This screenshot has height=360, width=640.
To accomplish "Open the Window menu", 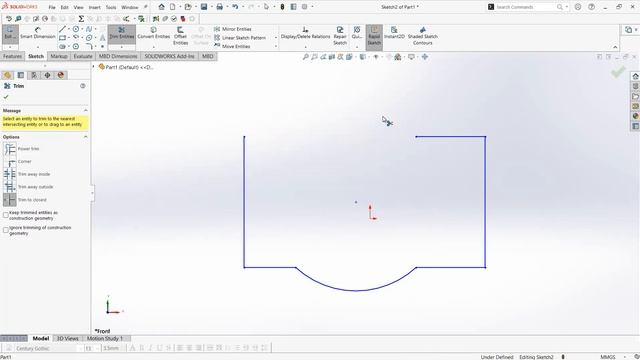I will [x=130, y=7].
